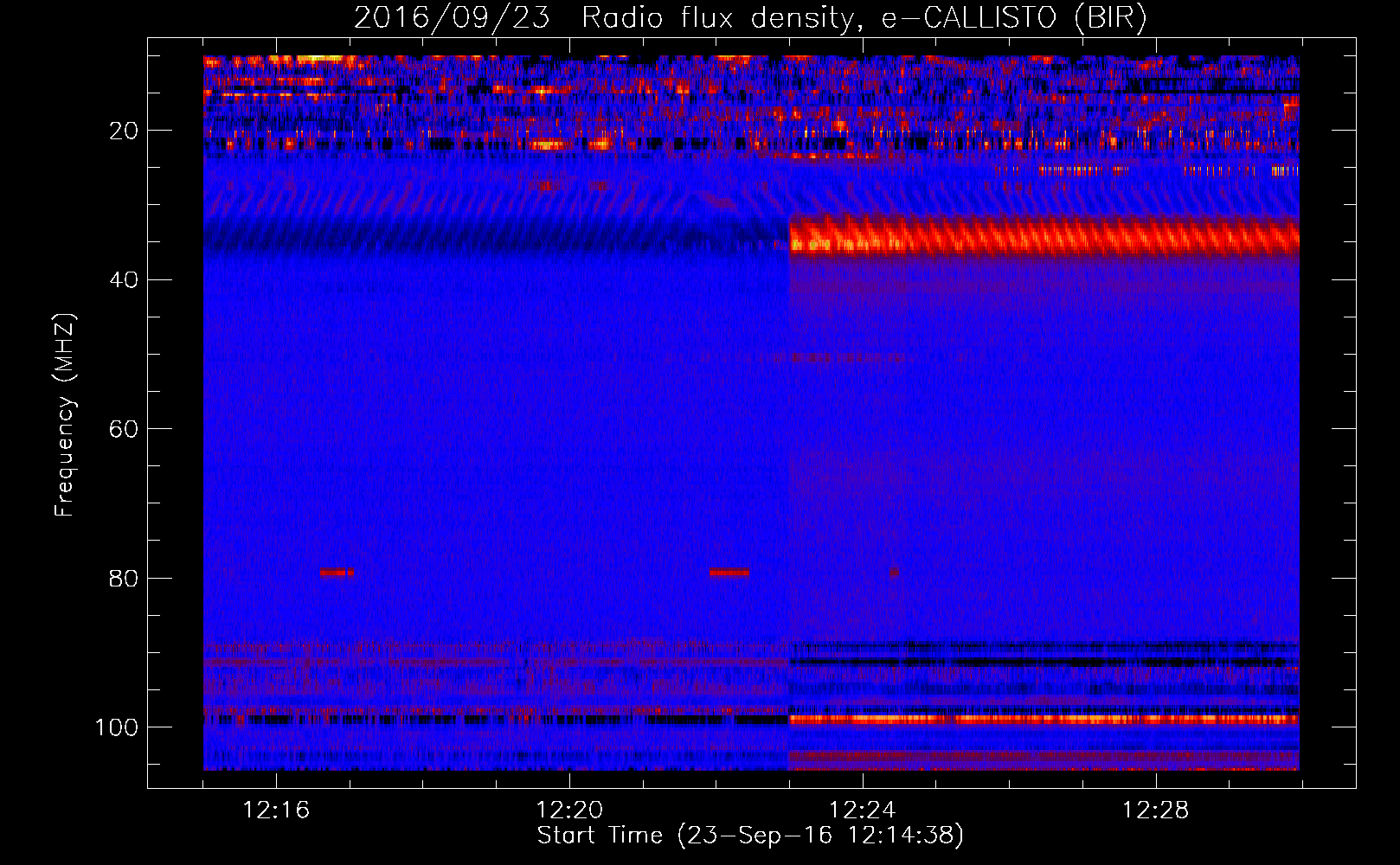
Task: Click the 80 MHz frequency tick label
Action: pos(124,578)
